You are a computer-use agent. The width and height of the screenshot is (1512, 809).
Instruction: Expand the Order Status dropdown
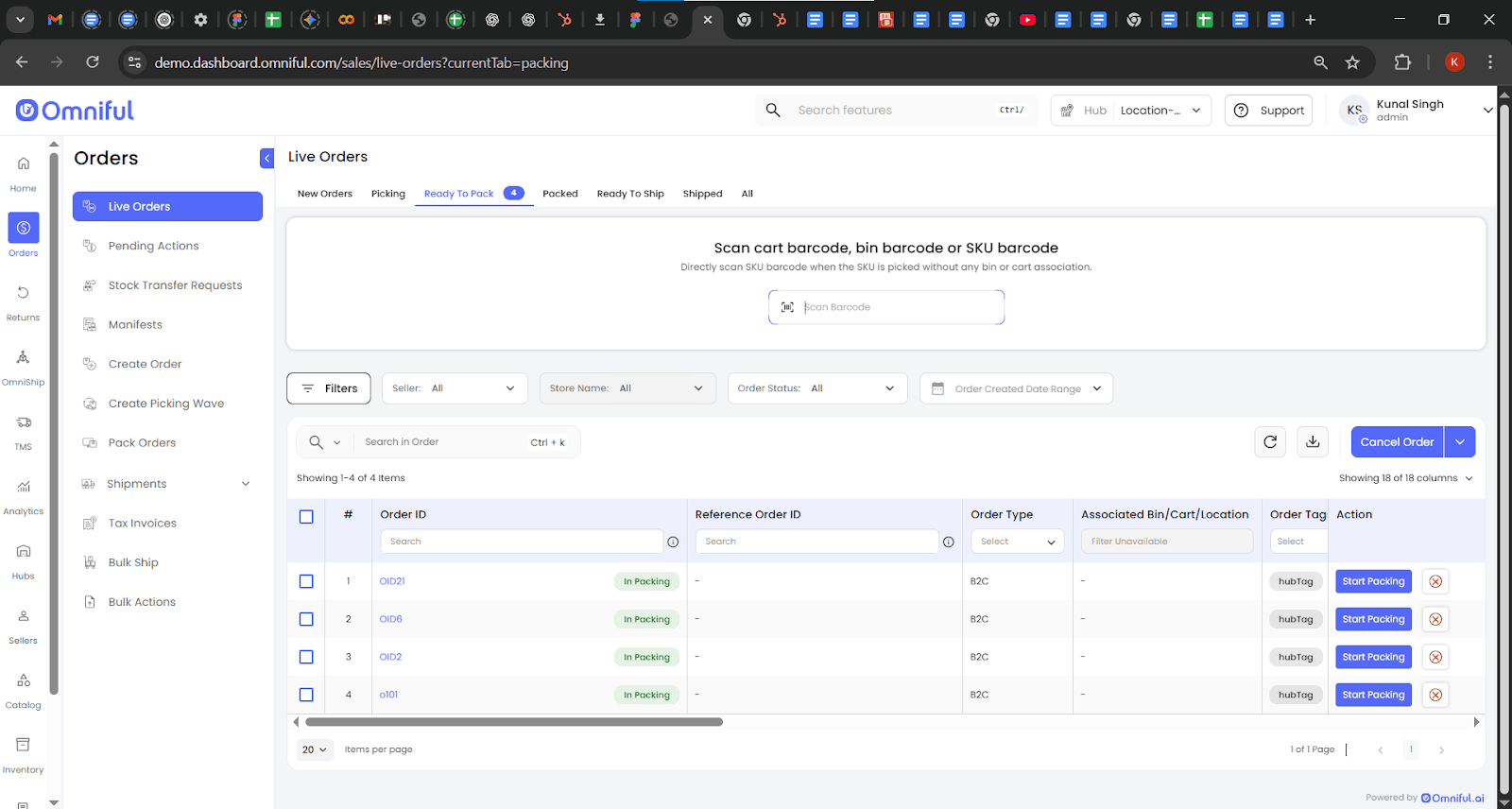point(816,388)
